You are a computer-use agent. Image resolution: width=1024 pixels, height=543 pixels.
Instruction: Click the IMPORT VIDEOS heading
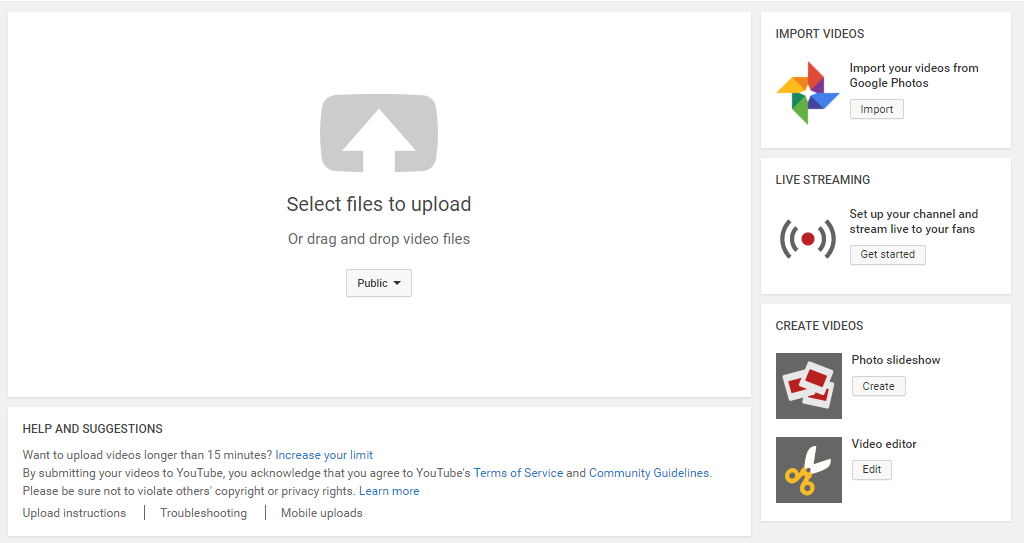pyautogui.click(x=820, y=34)
